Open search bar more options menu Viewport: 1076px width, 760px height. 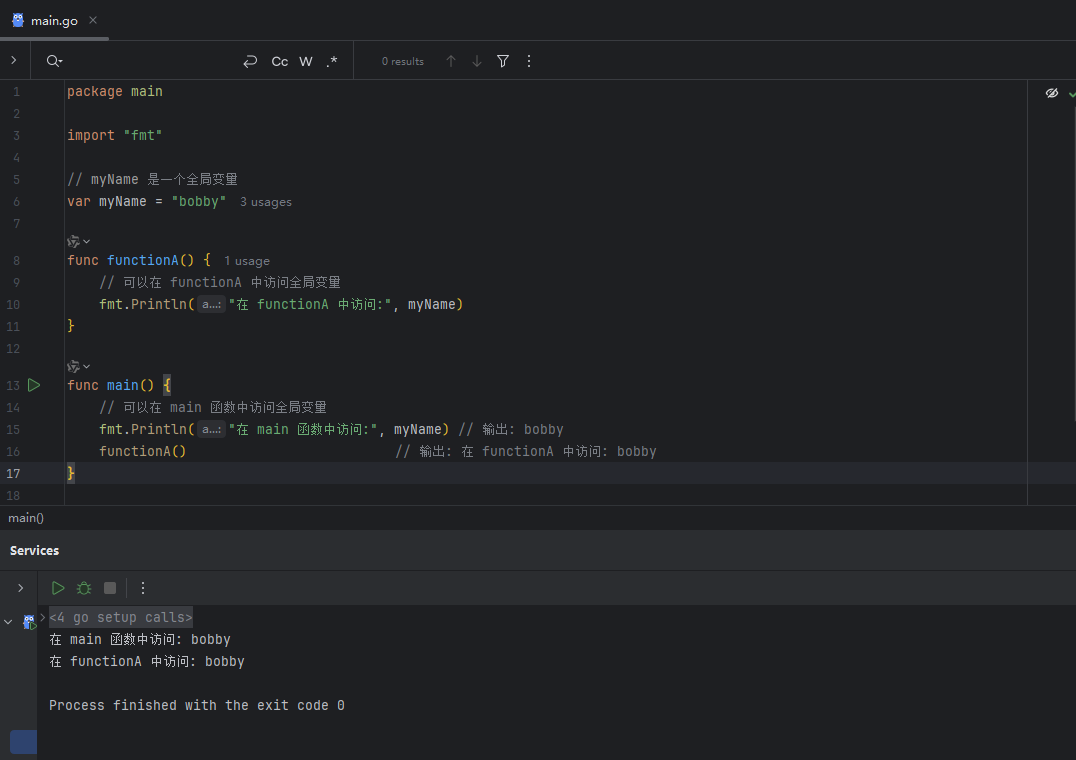[528, 61]
